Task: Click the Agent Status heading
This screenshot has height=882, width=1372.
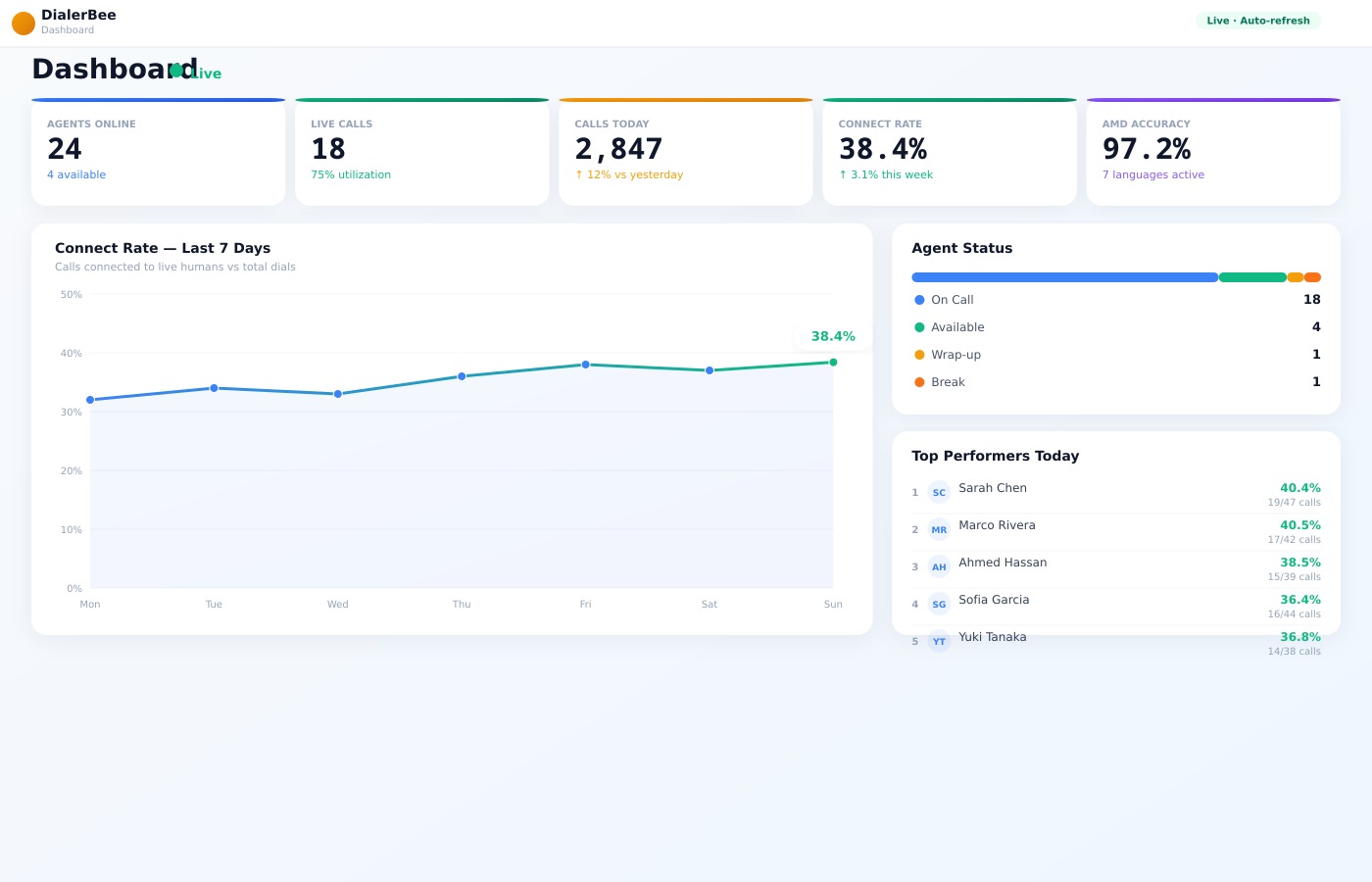Action: click(962, 248)
